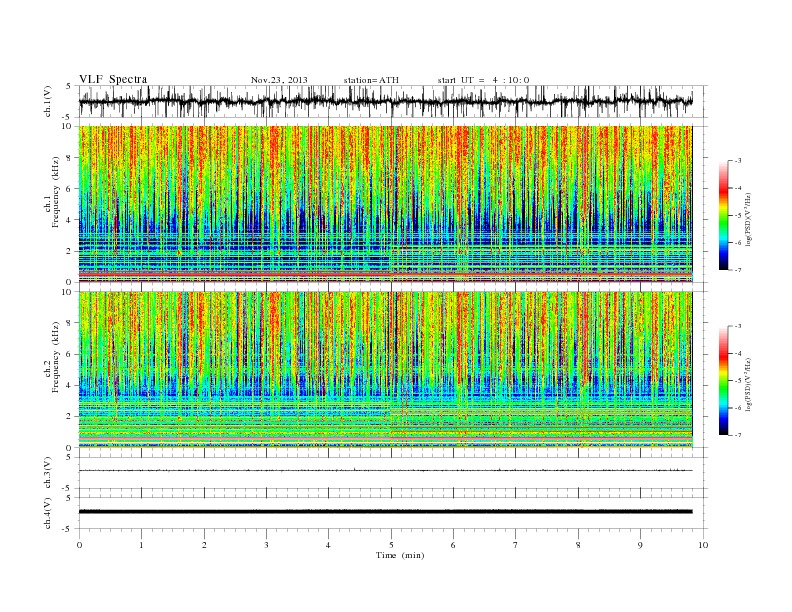Click the "5" tick on the Time axis

tap(391, 545)
